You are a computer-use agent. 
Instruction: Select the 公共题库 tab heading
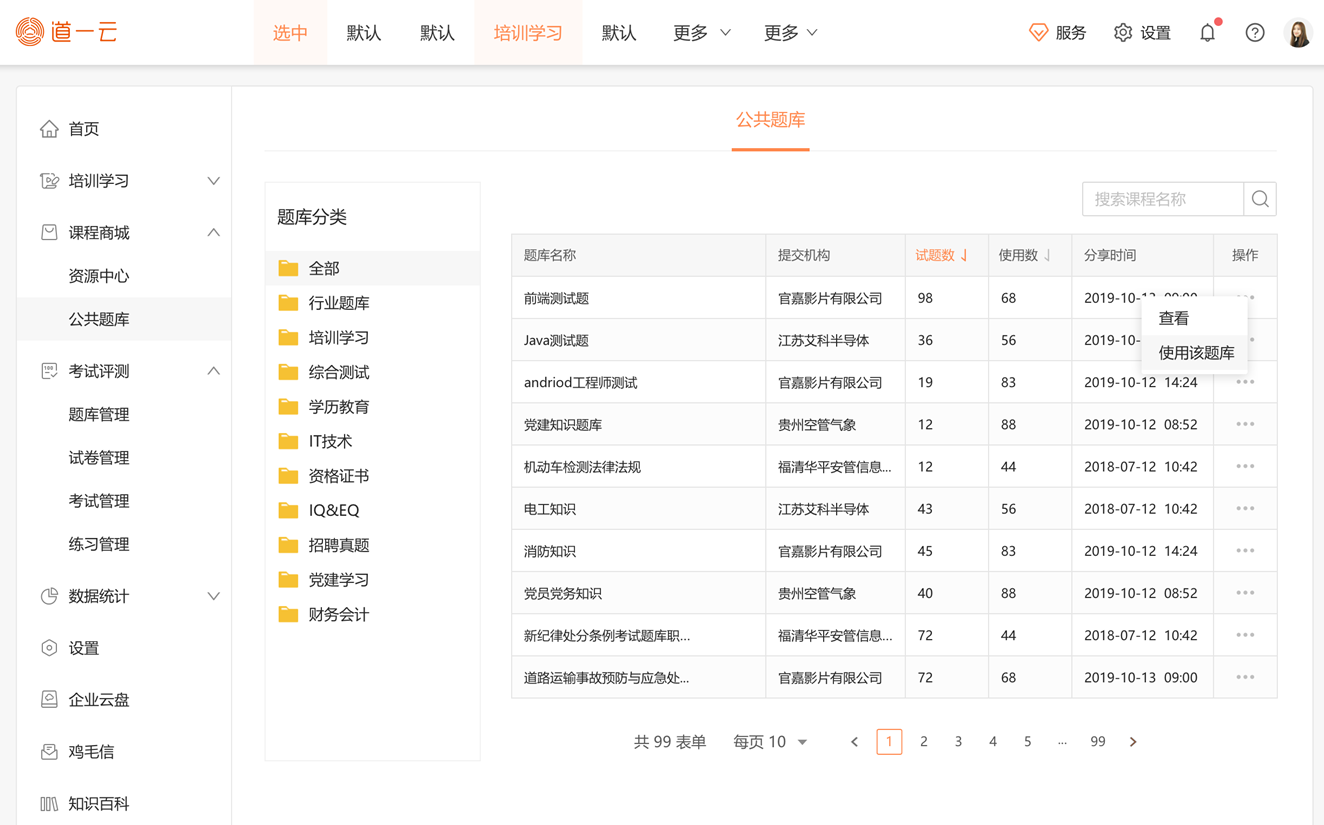[770, 120]
